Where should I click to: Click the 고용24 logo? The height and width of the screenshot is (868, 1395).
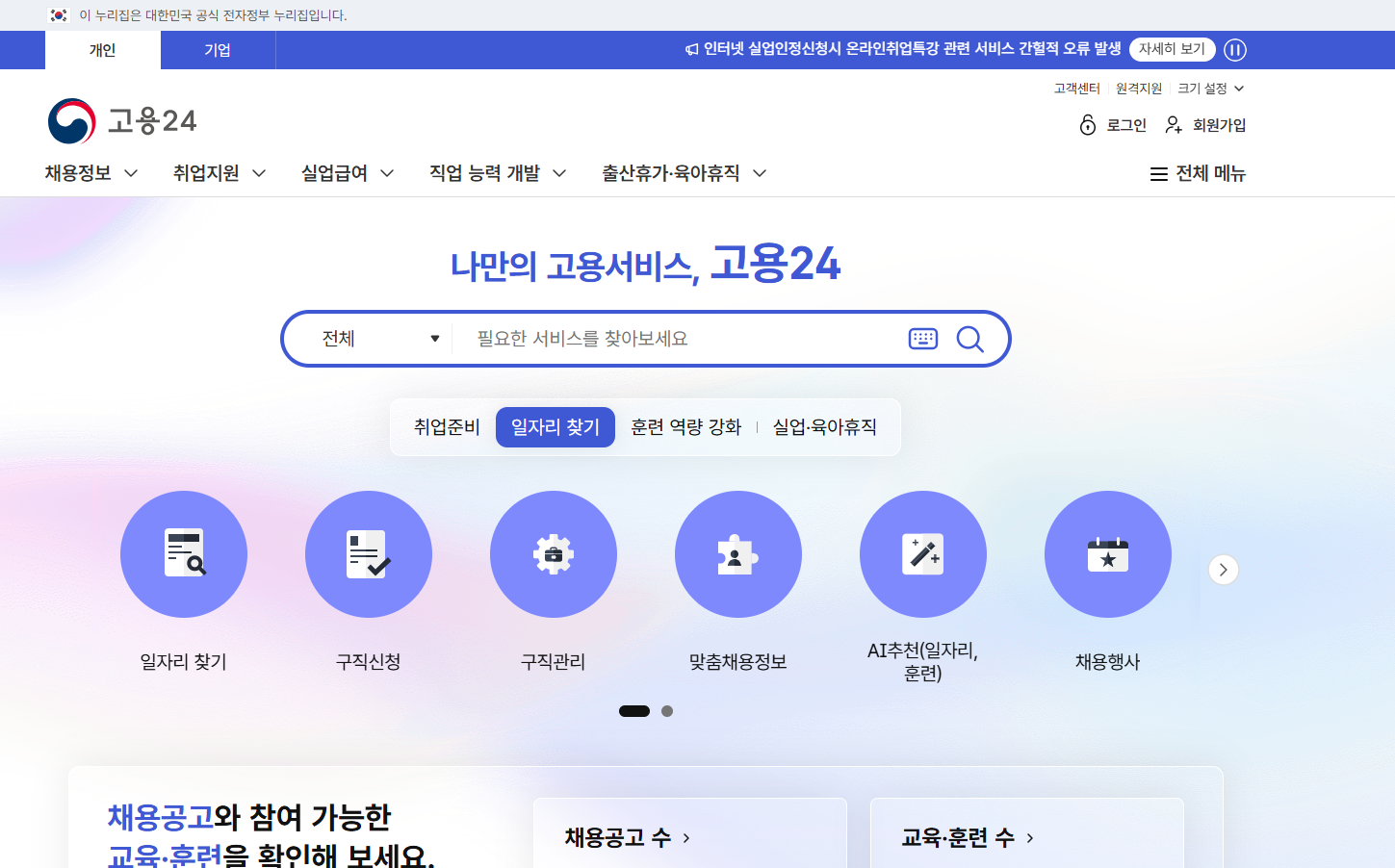point(122,121)
